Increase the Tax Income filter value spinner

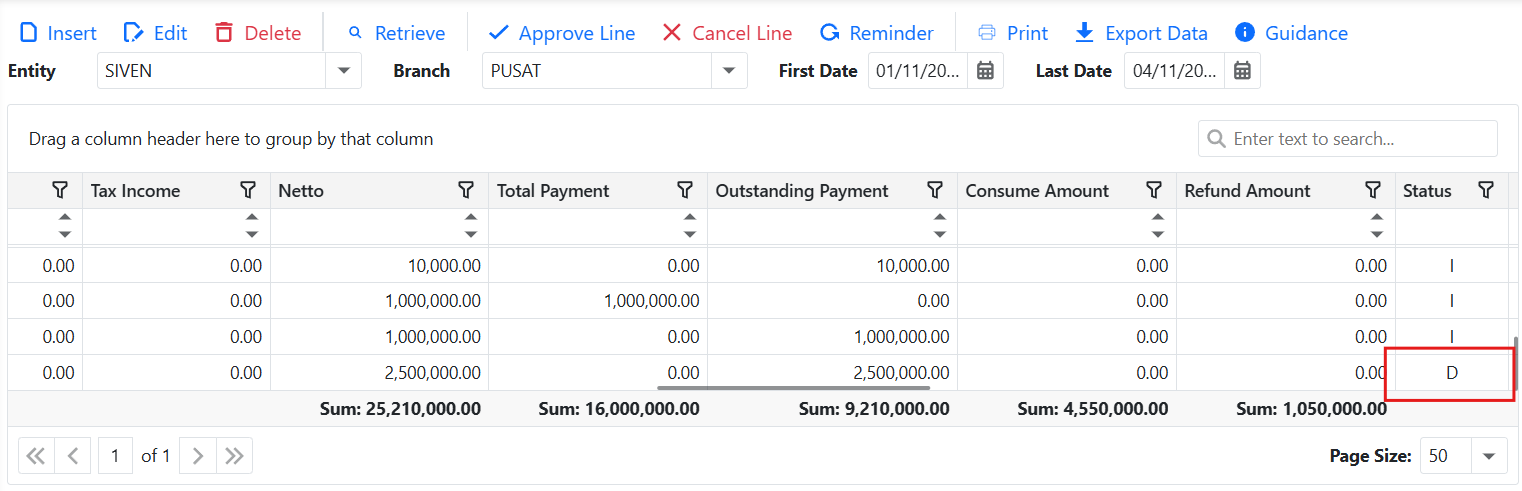[252, 217]
